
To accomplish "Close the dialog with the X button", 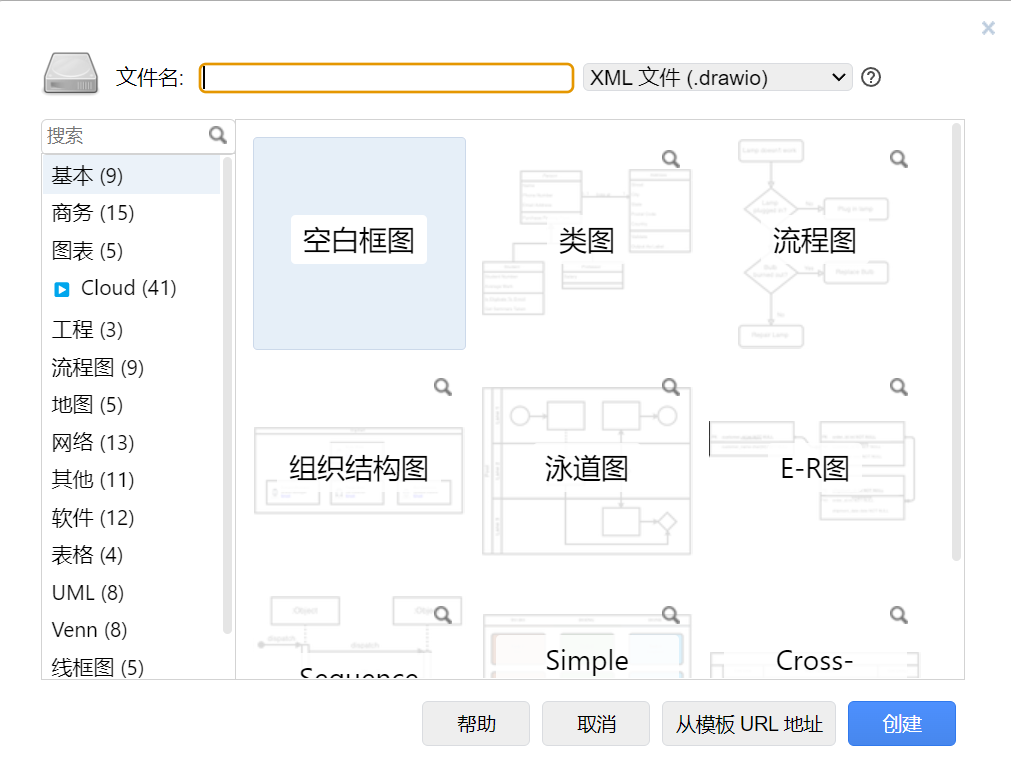I will point(988,28).
